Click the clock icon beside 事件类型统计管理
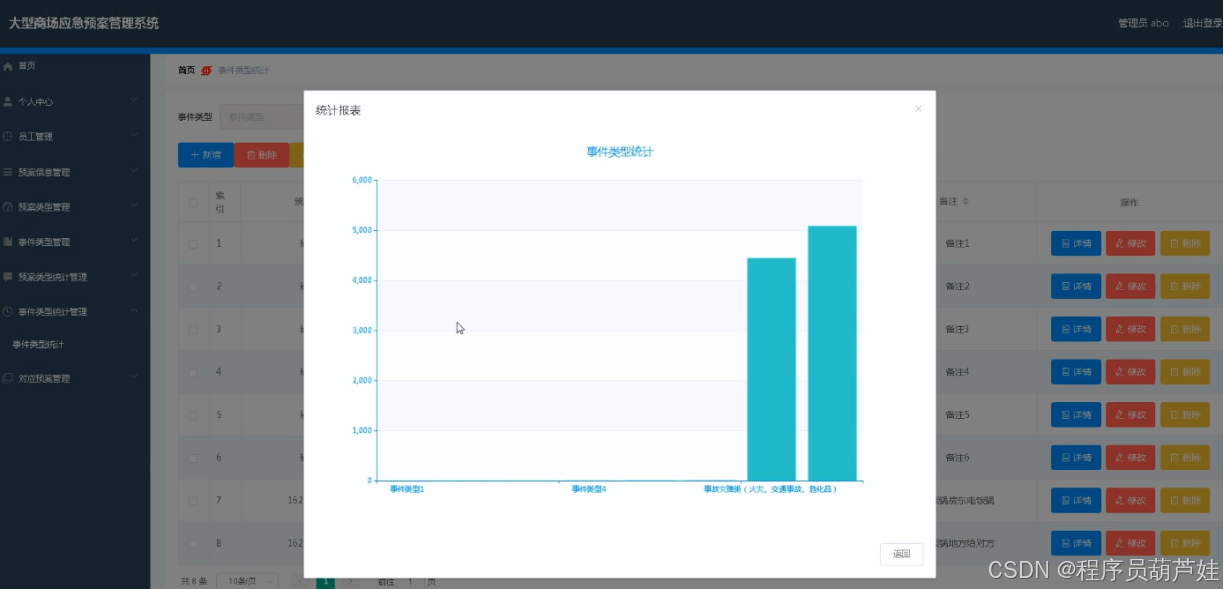The height and width of the screenshot is (590, 1224). [8, 312]
